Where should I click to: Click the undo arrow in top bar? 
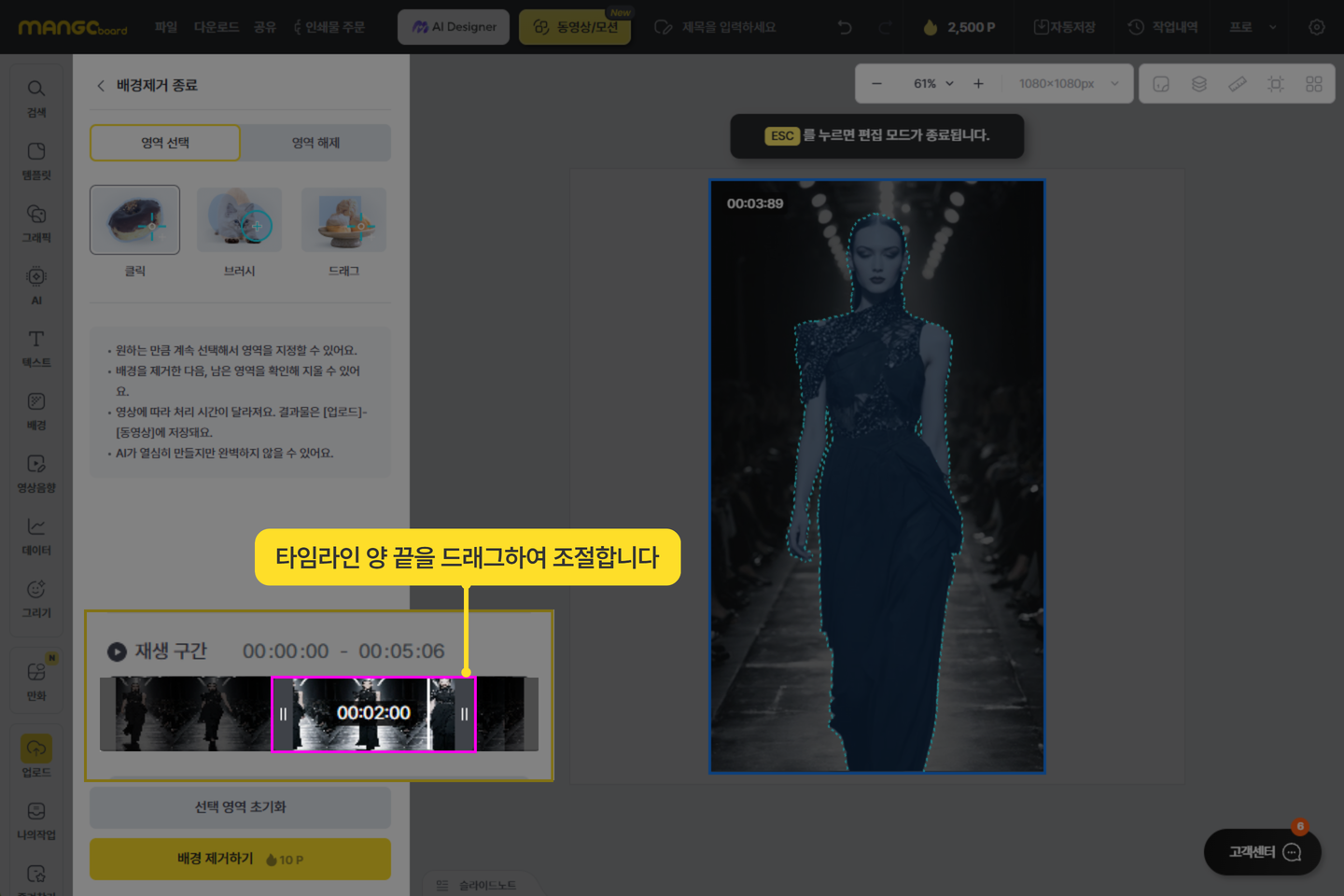[845, 27]
